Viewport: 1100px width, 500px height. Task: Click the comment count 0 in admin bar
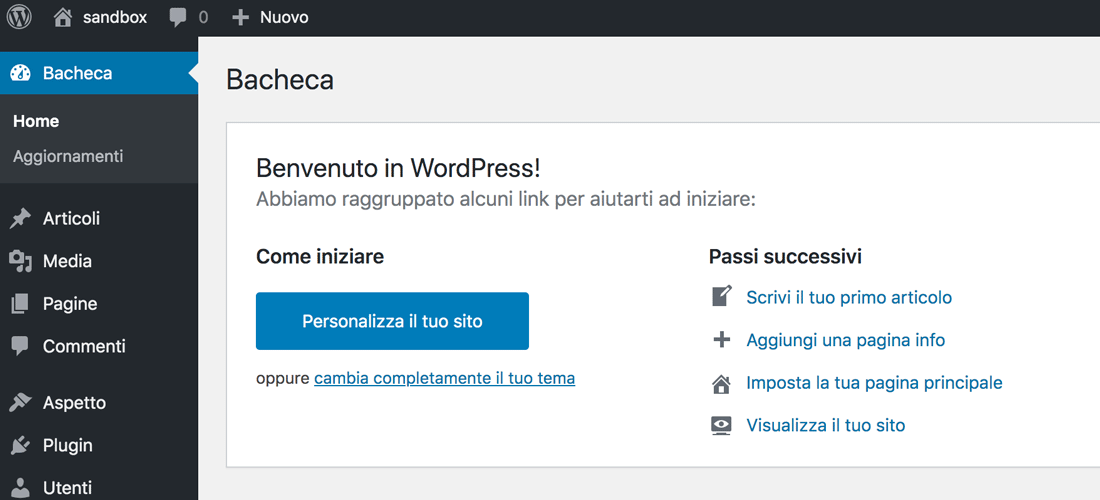click(203, 18)
